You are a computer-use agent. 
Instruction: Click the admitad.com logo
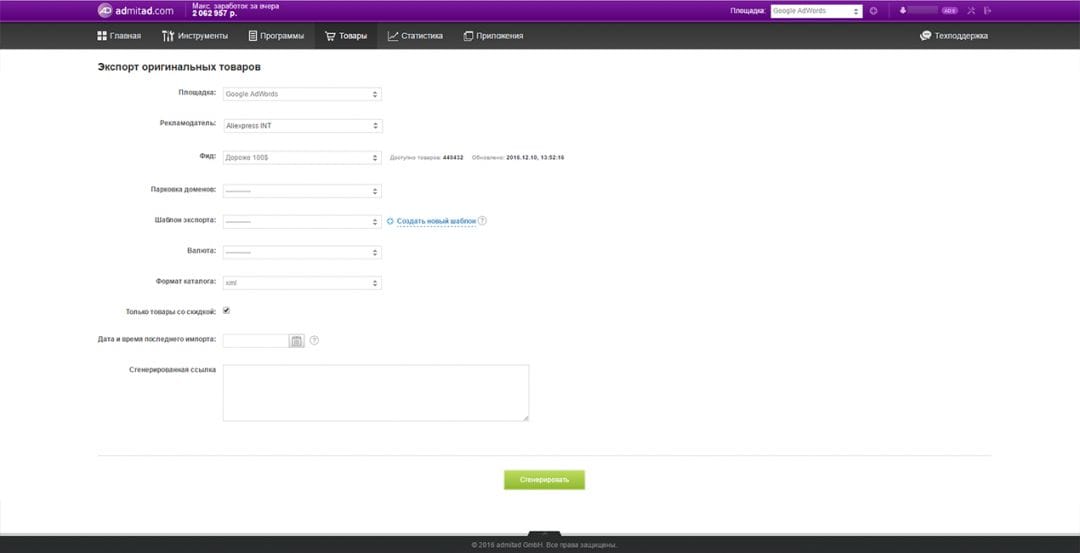[136, 10]
